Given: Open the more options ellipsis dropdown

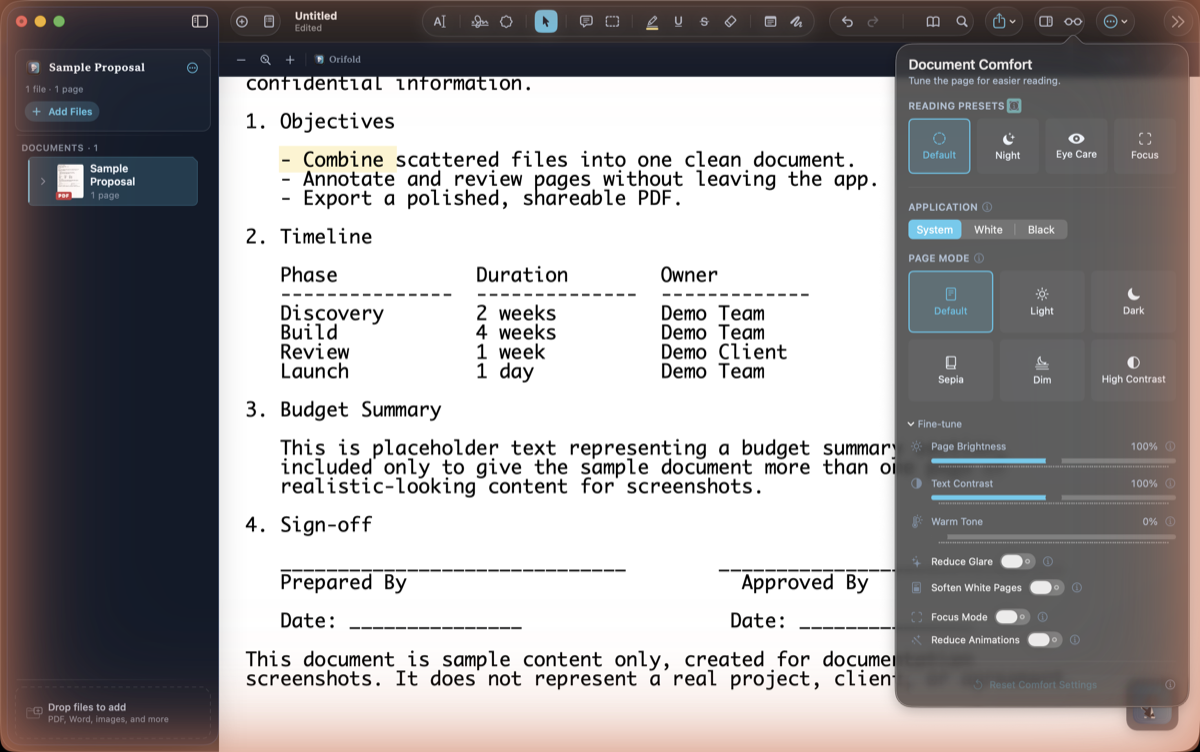Looking at the screenshot, I should tap(1114, 21).
